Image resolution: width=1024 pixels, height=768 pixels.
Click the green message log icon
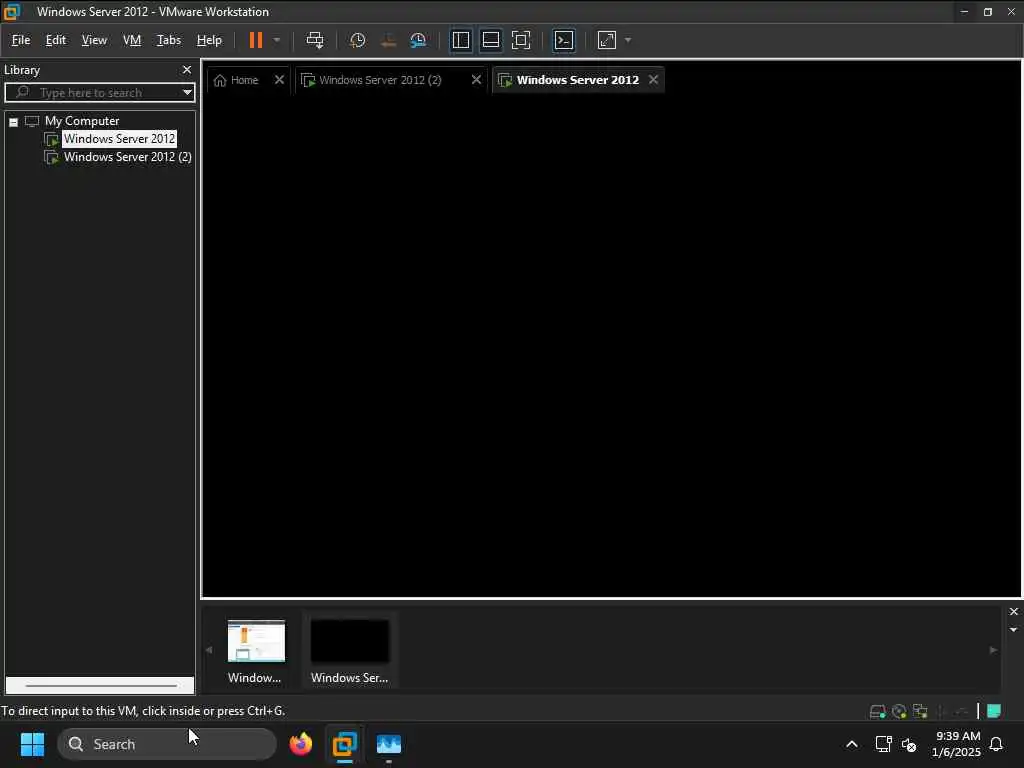[994, 711]
